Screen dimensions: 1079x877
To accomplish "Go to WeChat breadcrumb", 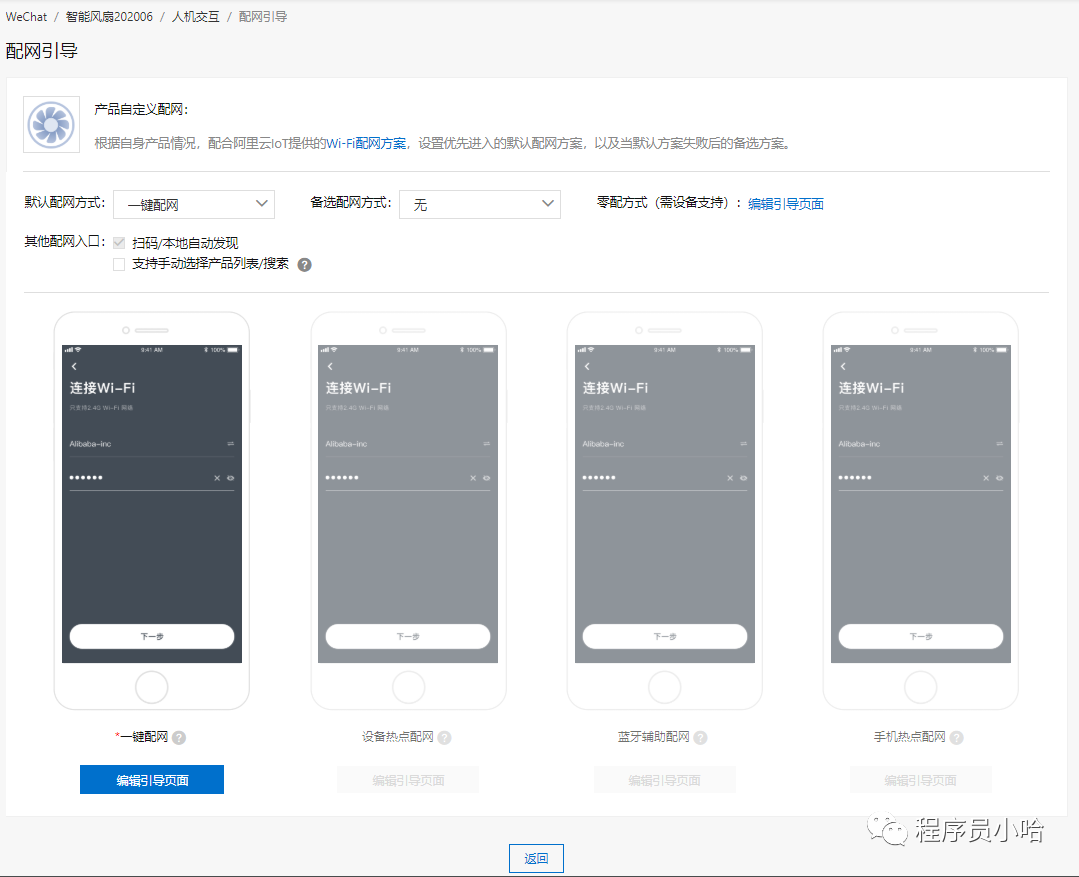I will (x=26, y=17).
